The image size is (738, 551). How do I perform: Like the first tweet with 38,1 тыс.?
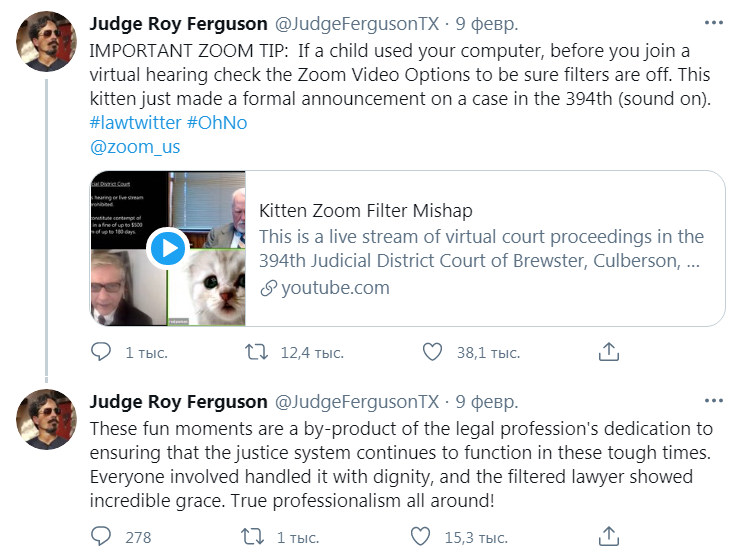coord(432,352)
